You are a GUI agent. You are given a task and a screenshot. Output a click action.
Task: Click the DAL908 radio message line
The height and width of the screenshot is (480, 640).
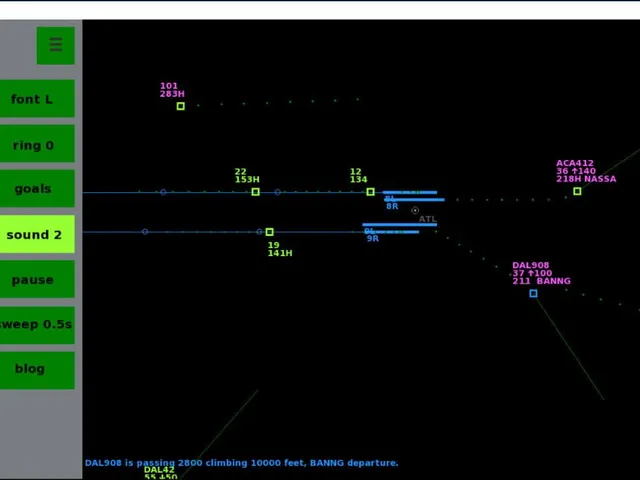coord(242,463)
